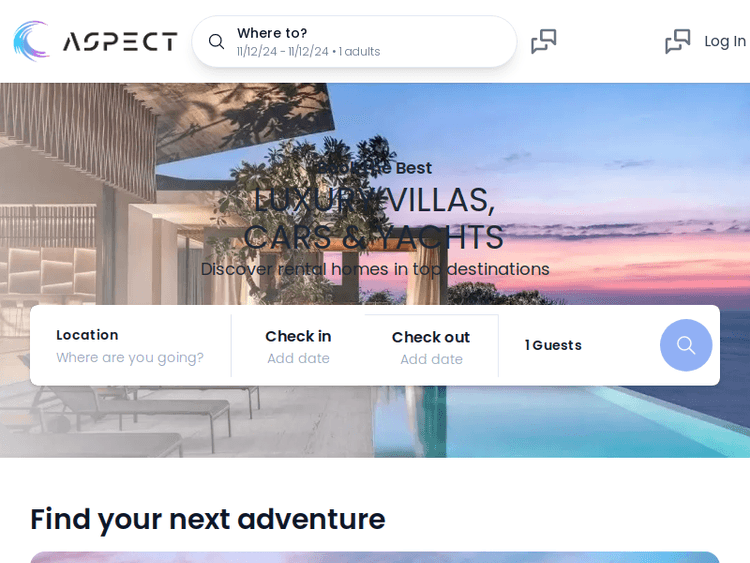750x563 pixels.
Task: Open the adventure card thumbnail below the heading
Action: tap(375, 557)
